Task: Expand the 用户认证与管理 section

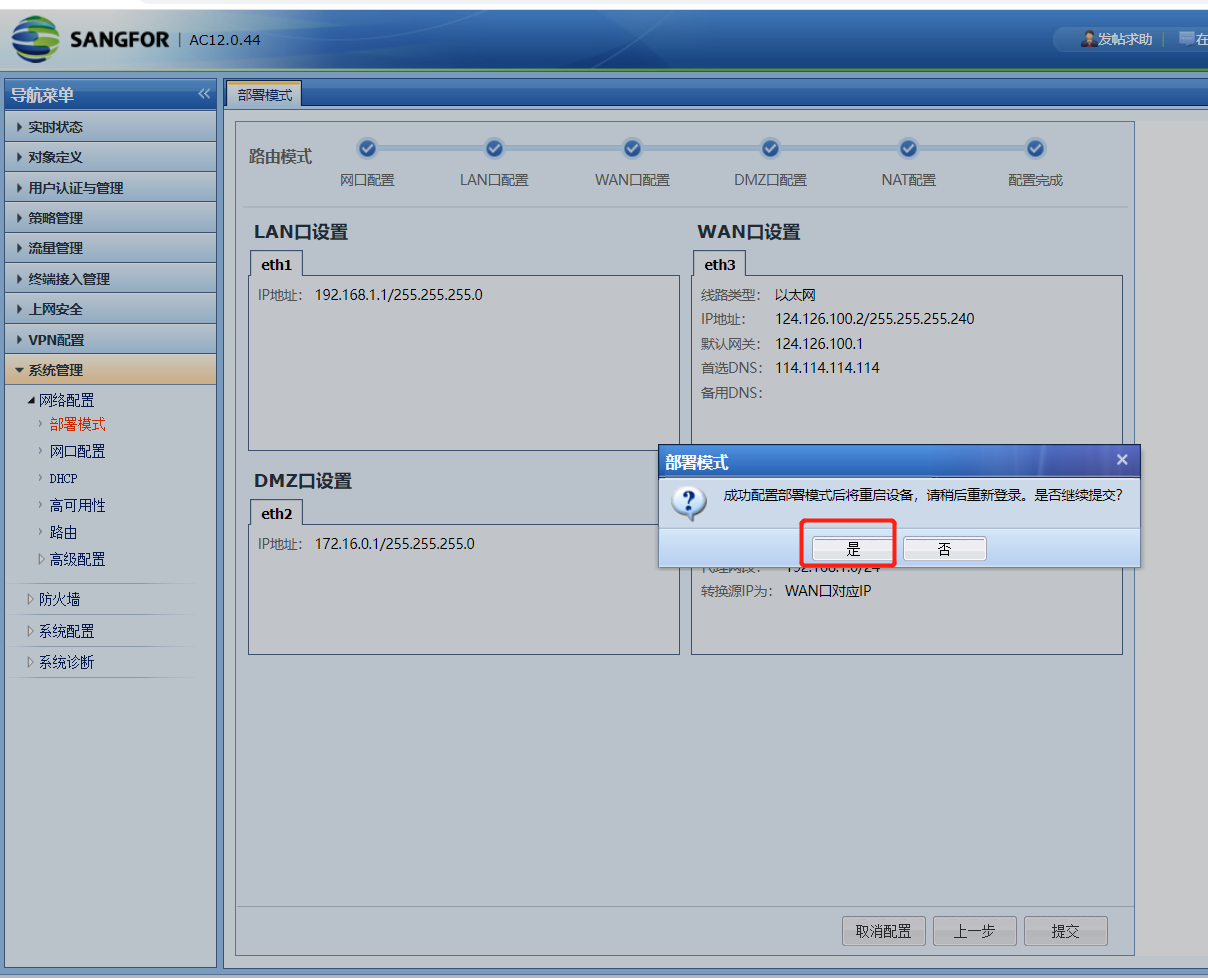Action: pyautogui.click(x=76, y=188)
